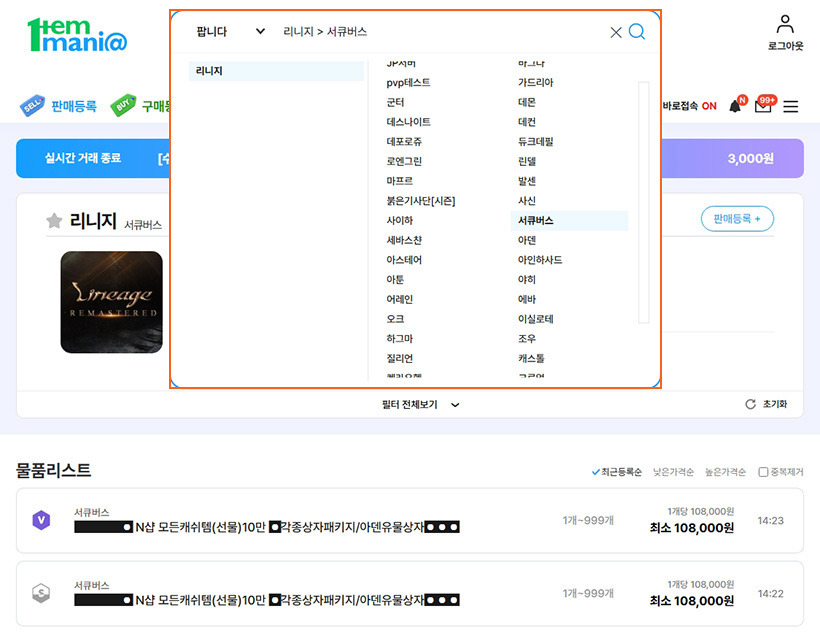
Task: Click the blue SELL tag icon
Action: point(31,105)
